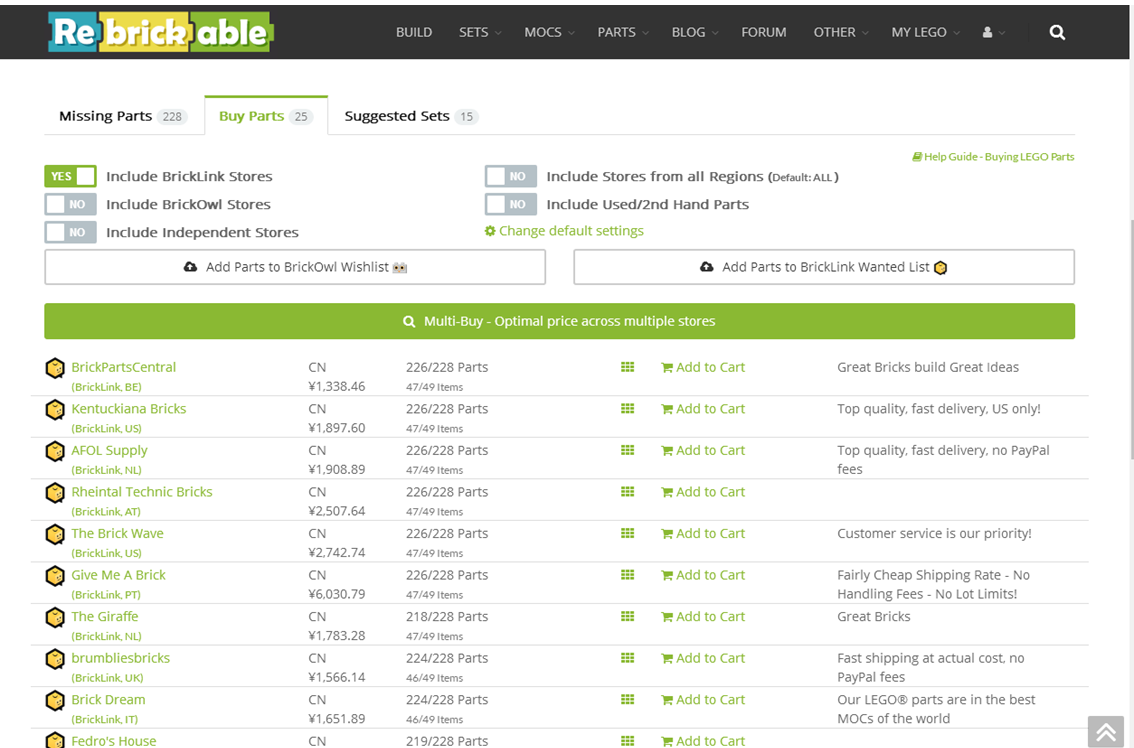Click BrickLink icon beside brumbliesbricks
Screen dimensions: 1134x748
(x=55, y=659)
